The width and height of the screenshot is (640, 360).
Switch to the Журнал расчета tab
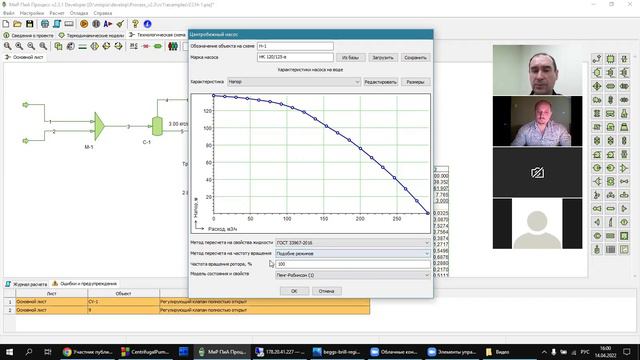pyautogui.click(x=26, y=284)
